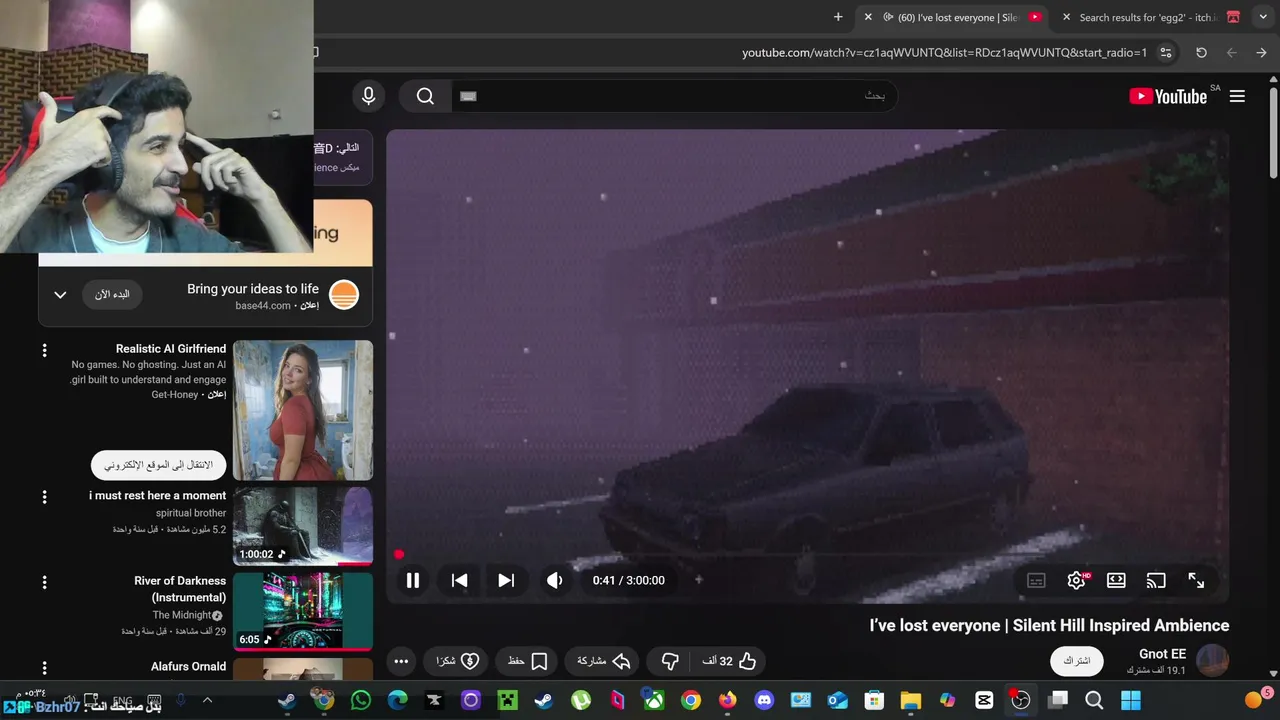Open CapCut from the taskbar
Screen dimensions: 1280x720
pos(984,700)
